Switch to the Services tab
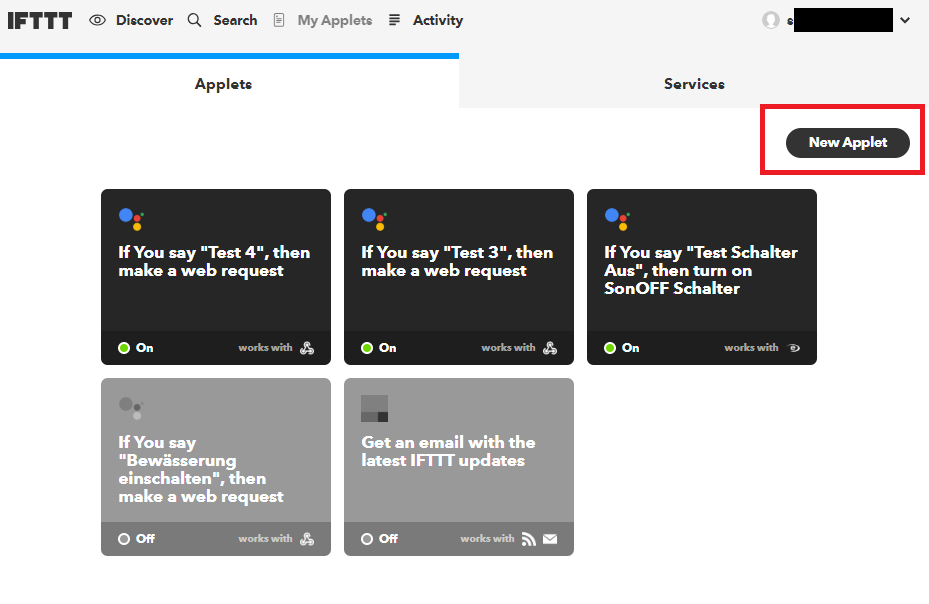 694,84
